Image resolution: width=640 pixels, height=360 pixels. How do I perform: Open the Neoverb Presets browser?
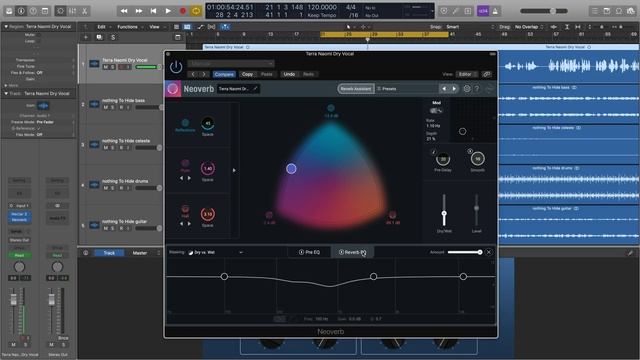(x=387, y=89)
